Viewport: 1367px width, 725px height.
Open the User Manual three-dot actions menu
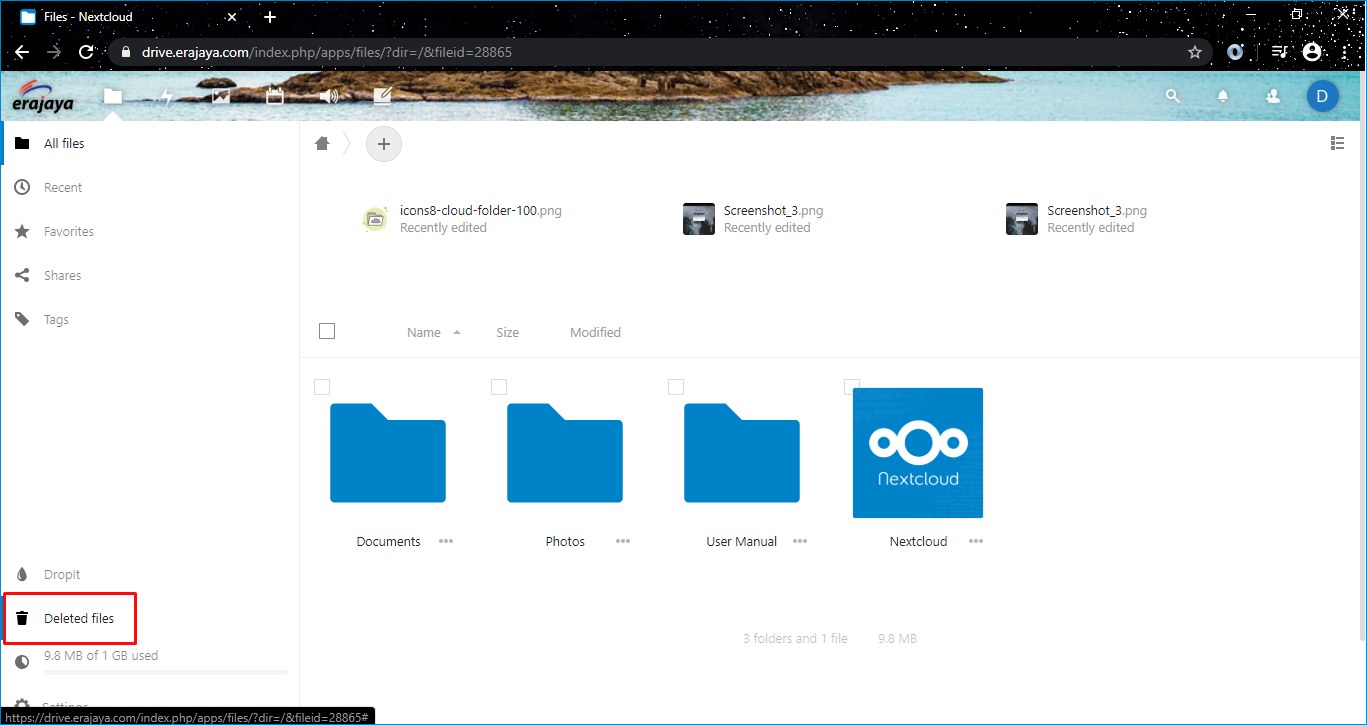[x=800, y=541]
